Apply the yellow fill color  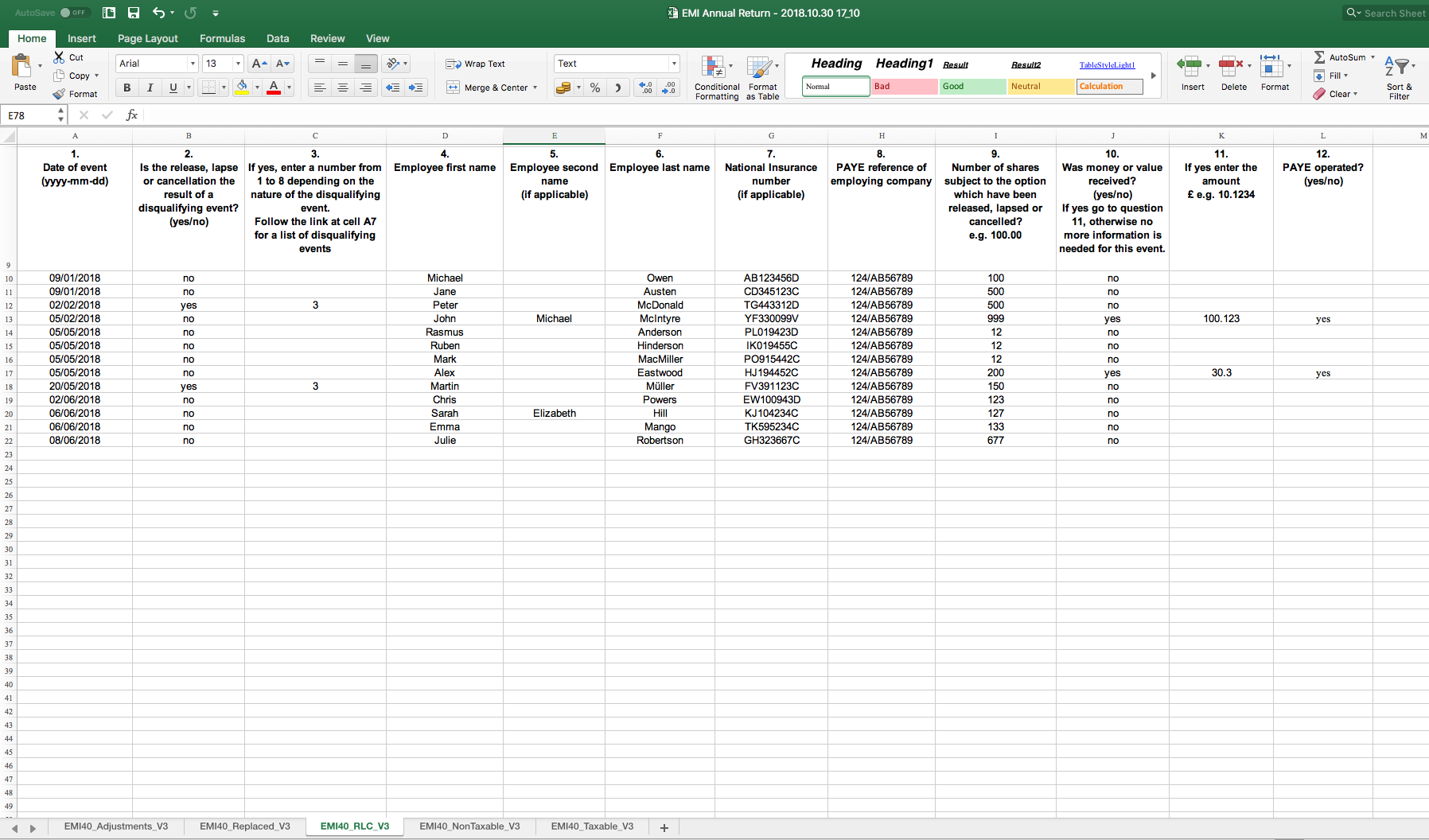tap(242, 87)
